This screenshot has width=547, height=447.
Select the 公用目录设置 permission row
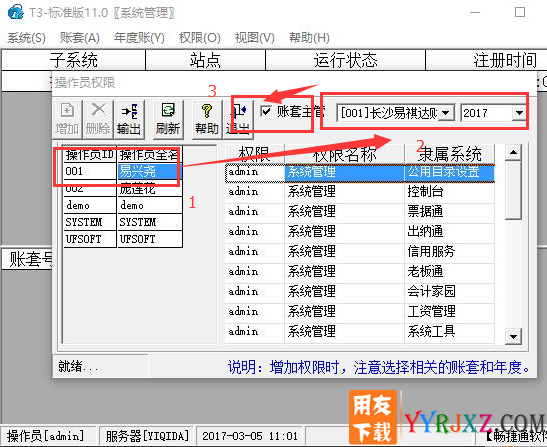coord(360,172)
